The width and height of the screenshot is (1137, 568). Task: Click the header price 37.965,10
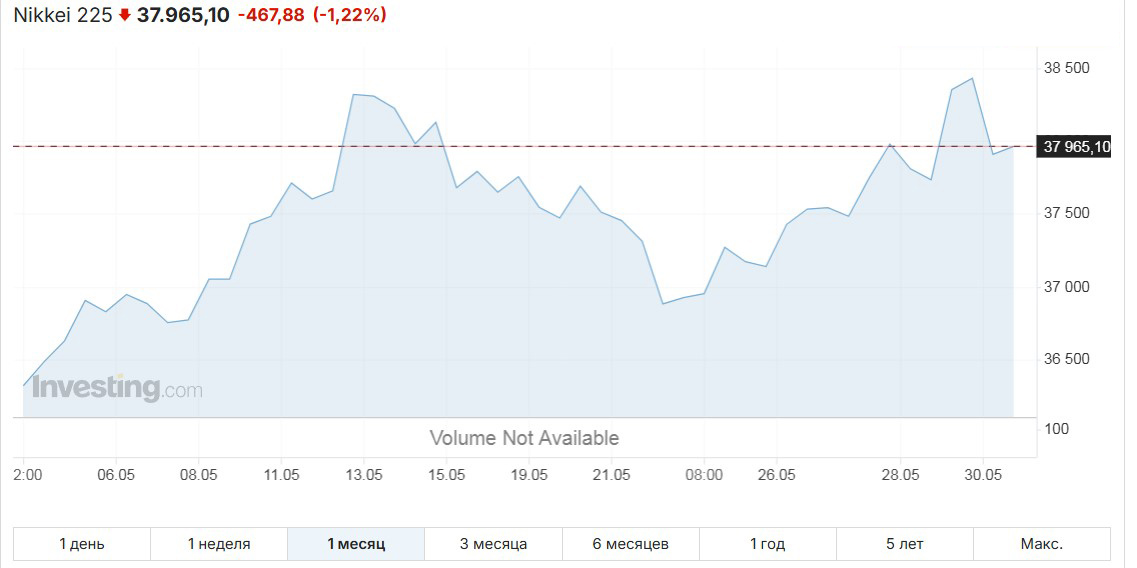(183, 15)
